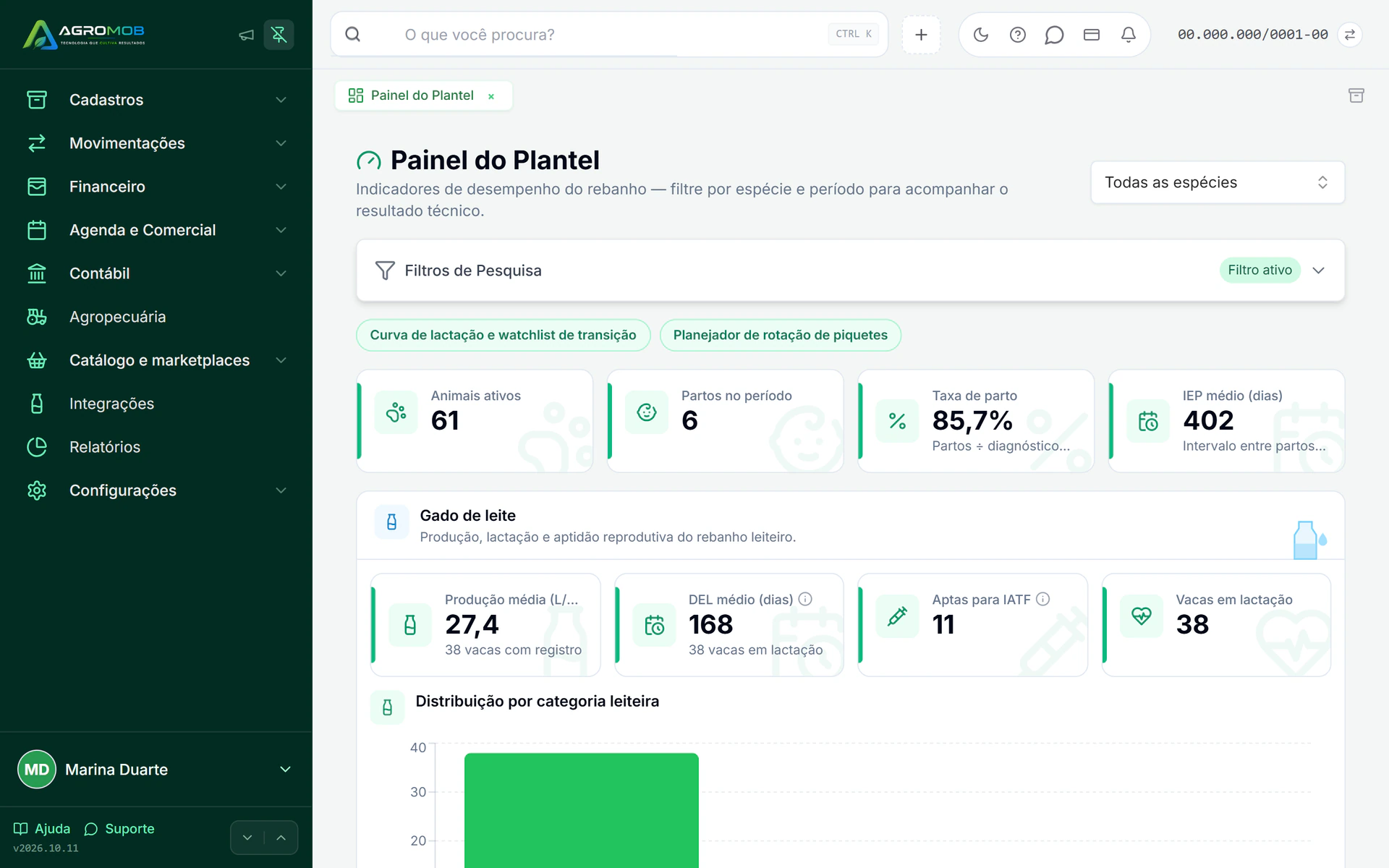The image size is (1389, 868).
Task: Switch company with swap arrows icon
Action: [x=1350, y=35]
